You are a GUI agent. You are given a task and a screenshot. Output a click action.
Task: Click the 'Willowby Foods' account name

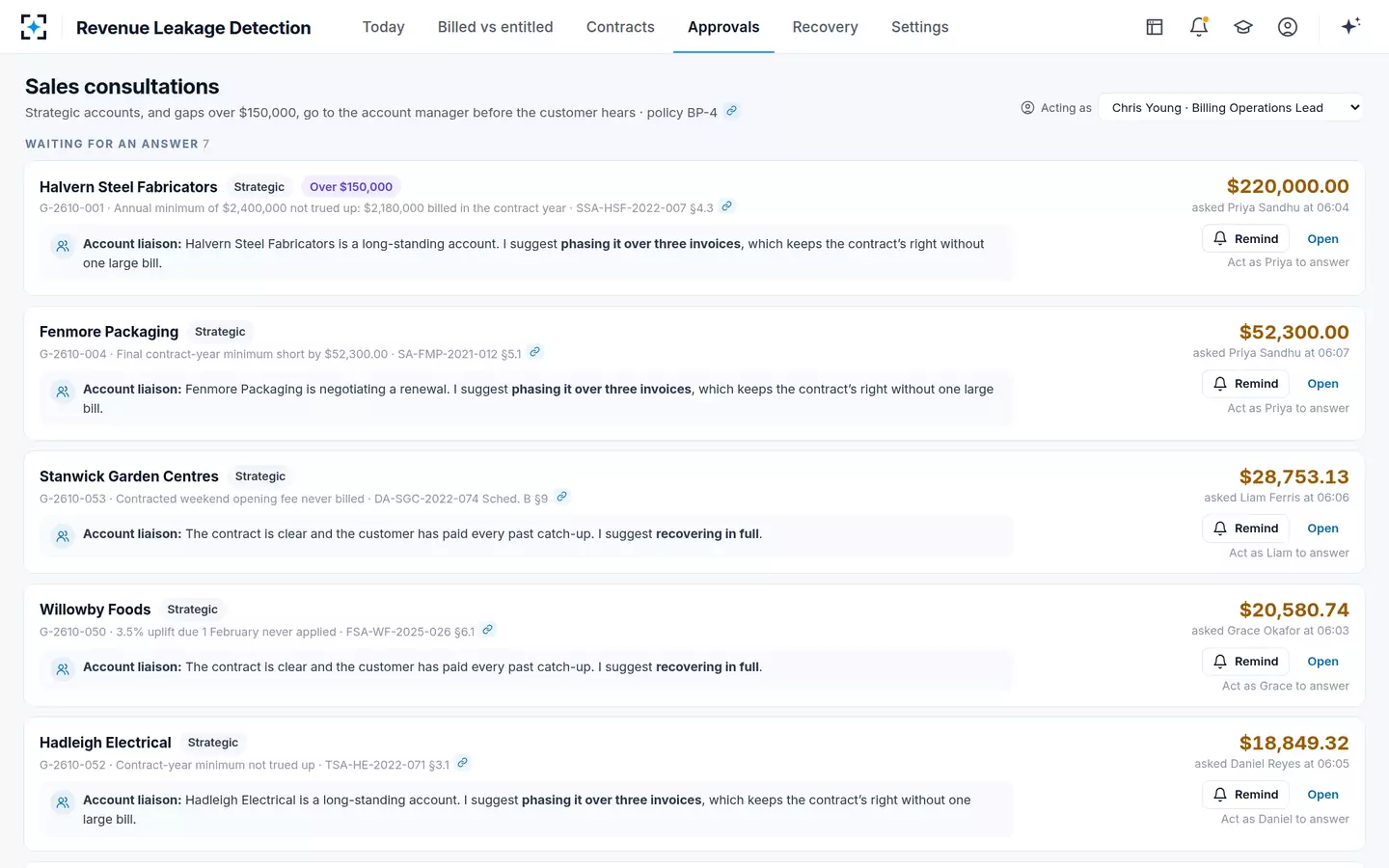click(95, 610)
